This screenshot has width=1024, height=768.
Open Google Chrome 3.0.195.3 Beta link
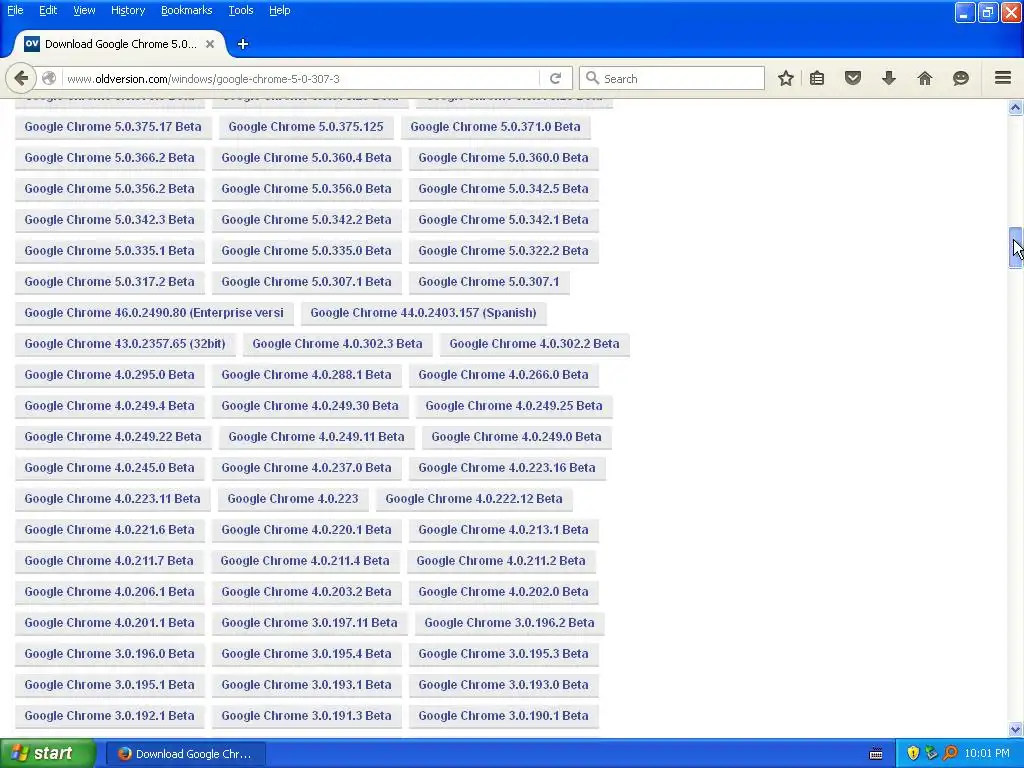pos(504,654)
